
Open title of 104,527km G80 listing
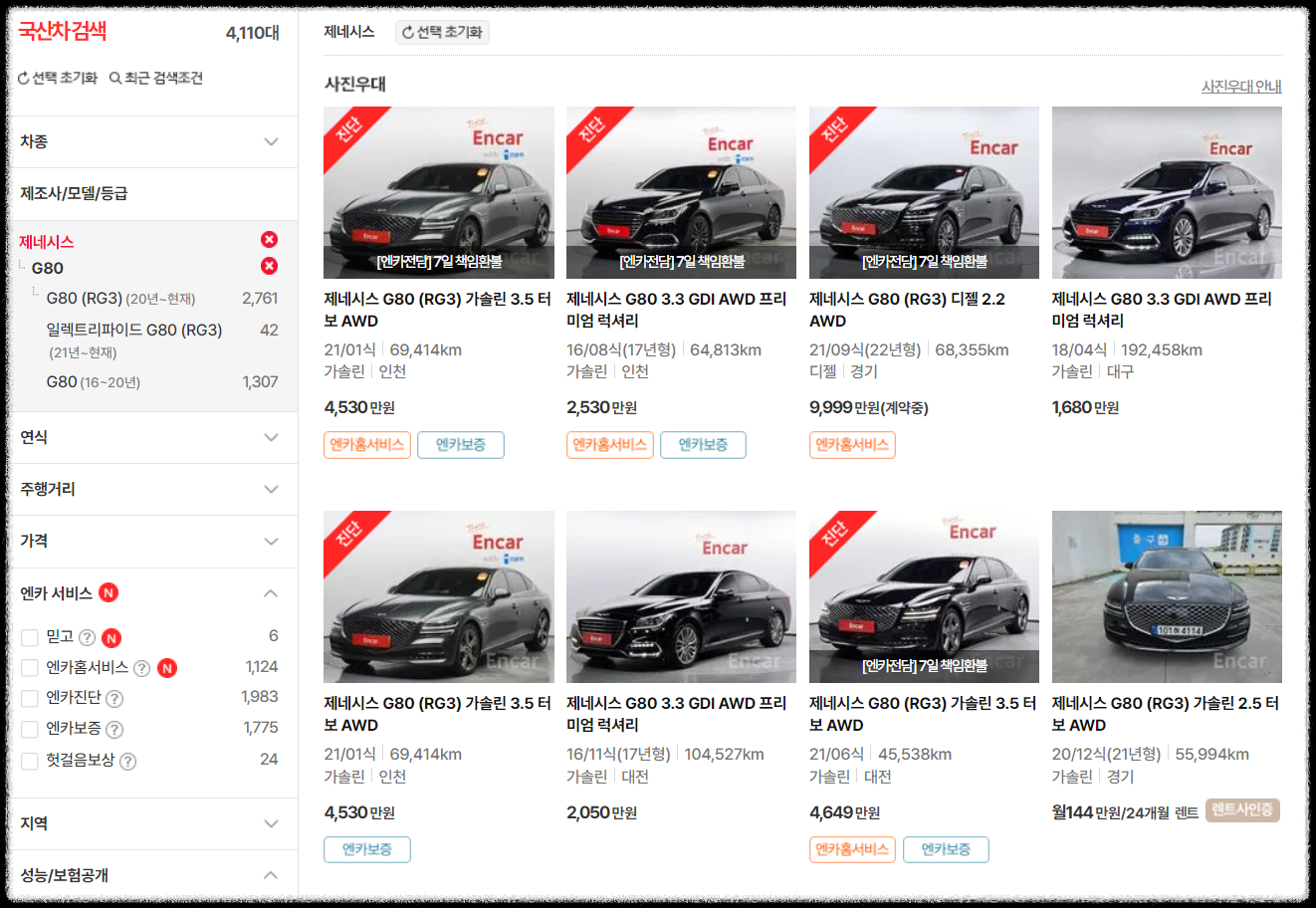coord(677,714)
